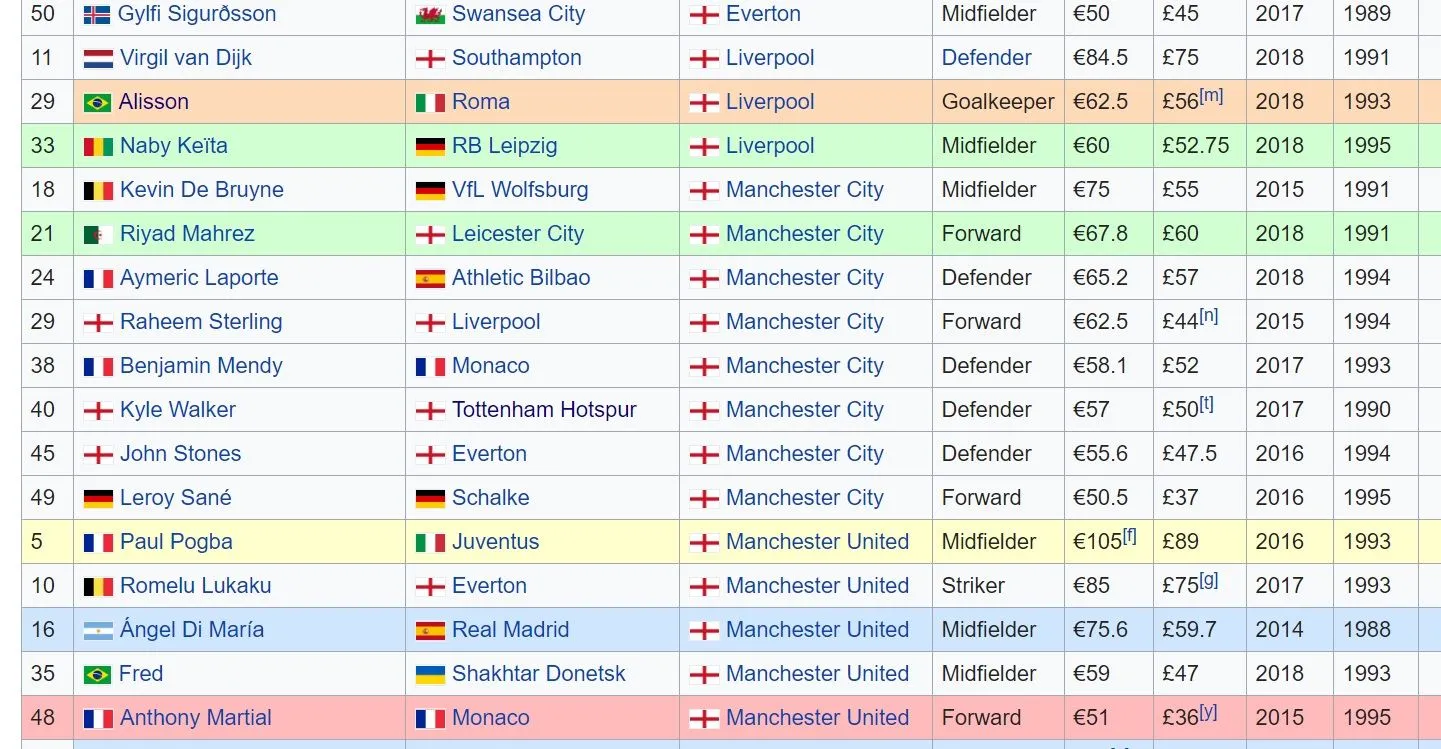Screen dimensions: 1441x749
Task: Click the Algeria flag next to Riyad Mahrez
Action: 98,235
